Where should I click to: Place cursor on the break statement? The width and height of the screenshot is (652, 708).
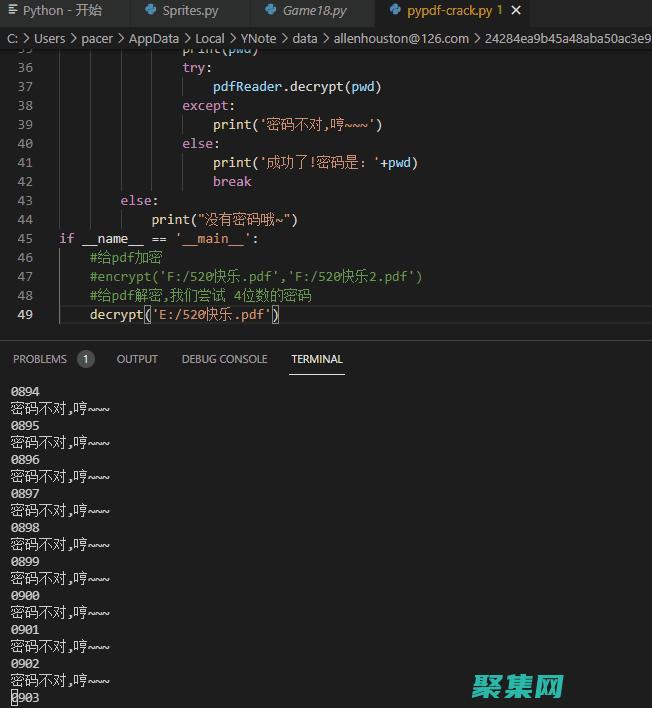[x=232, y=182]
